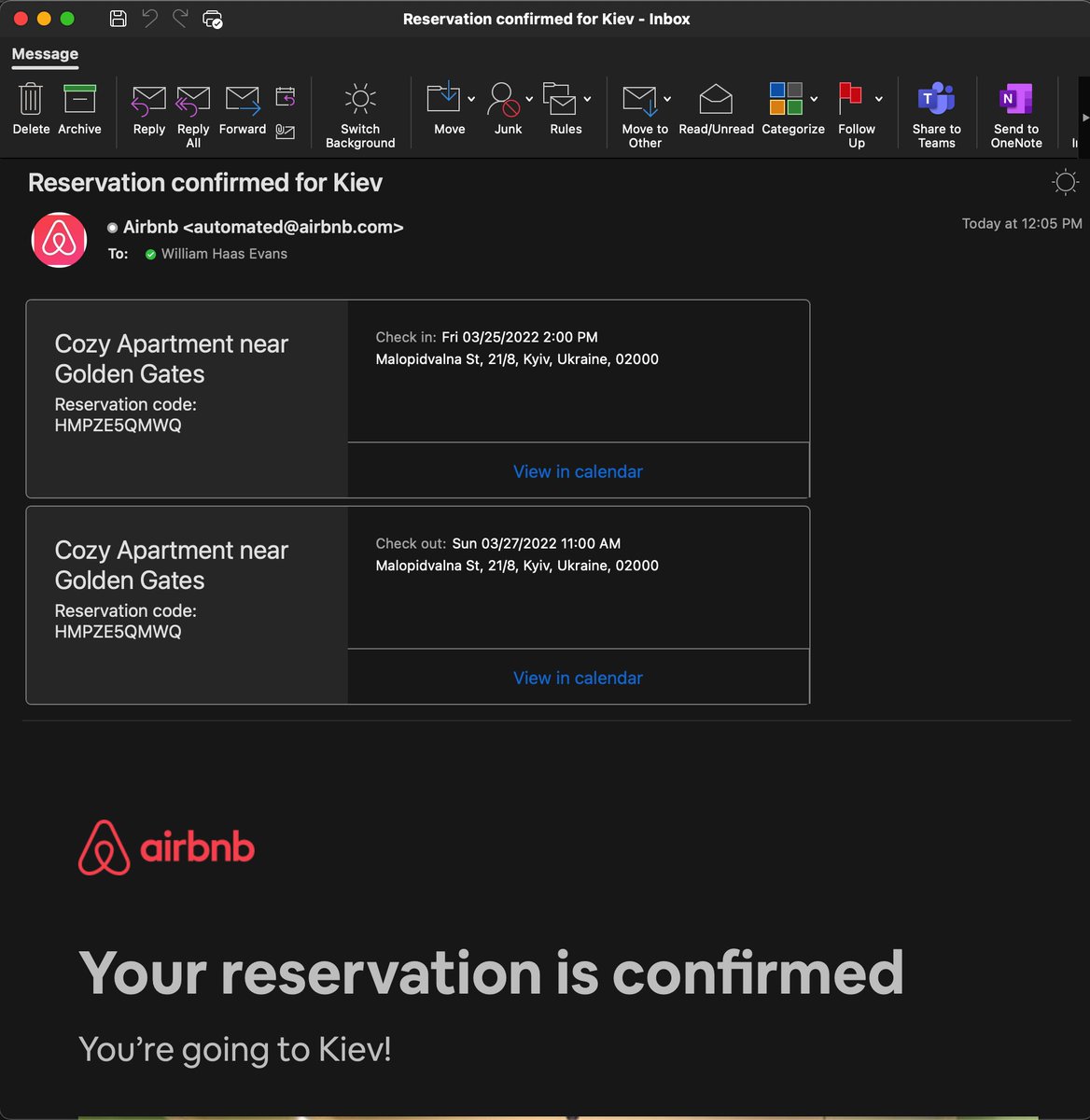
Task: Click the subject Reservation confirmed for Kiev
Action: coord(205,182)
